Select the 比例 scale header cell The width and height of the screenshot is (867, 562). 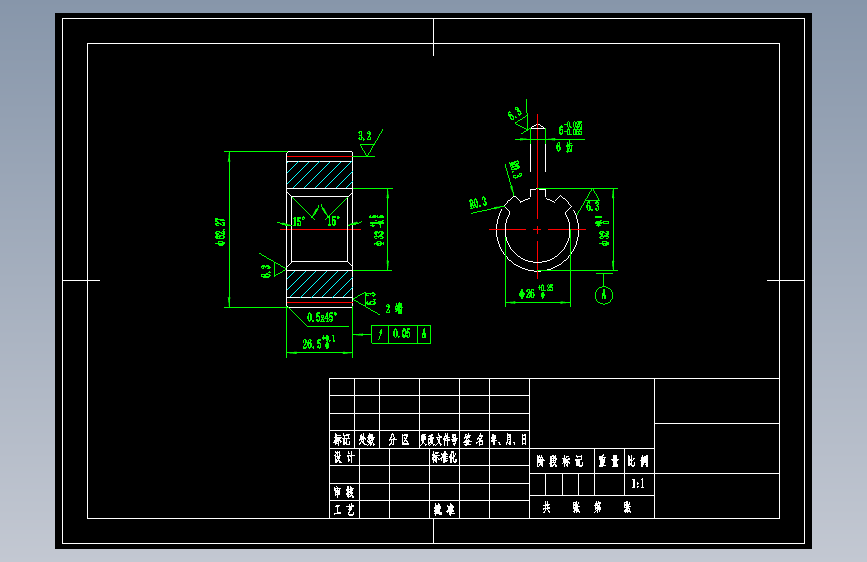tap(639, 461)
